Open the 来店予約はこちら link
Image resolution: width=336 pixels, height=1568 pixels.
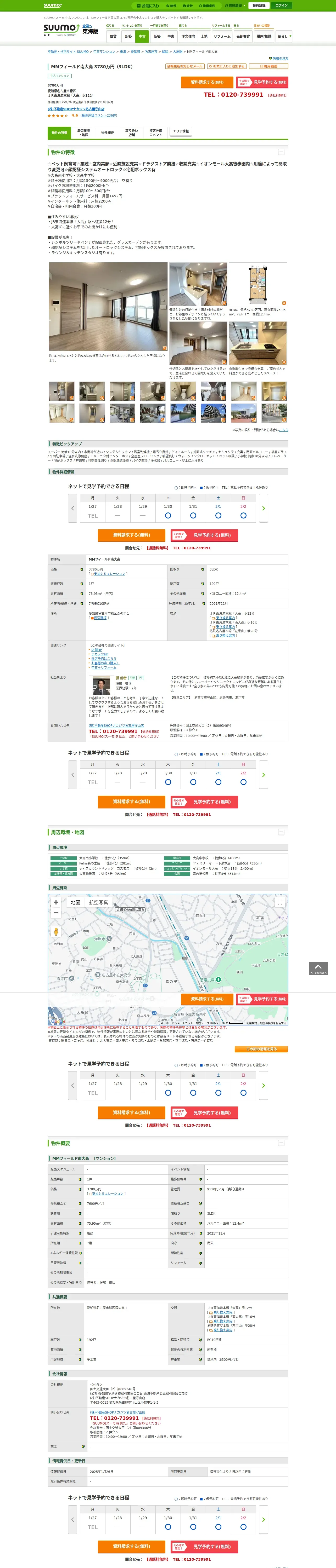(103, 659)
